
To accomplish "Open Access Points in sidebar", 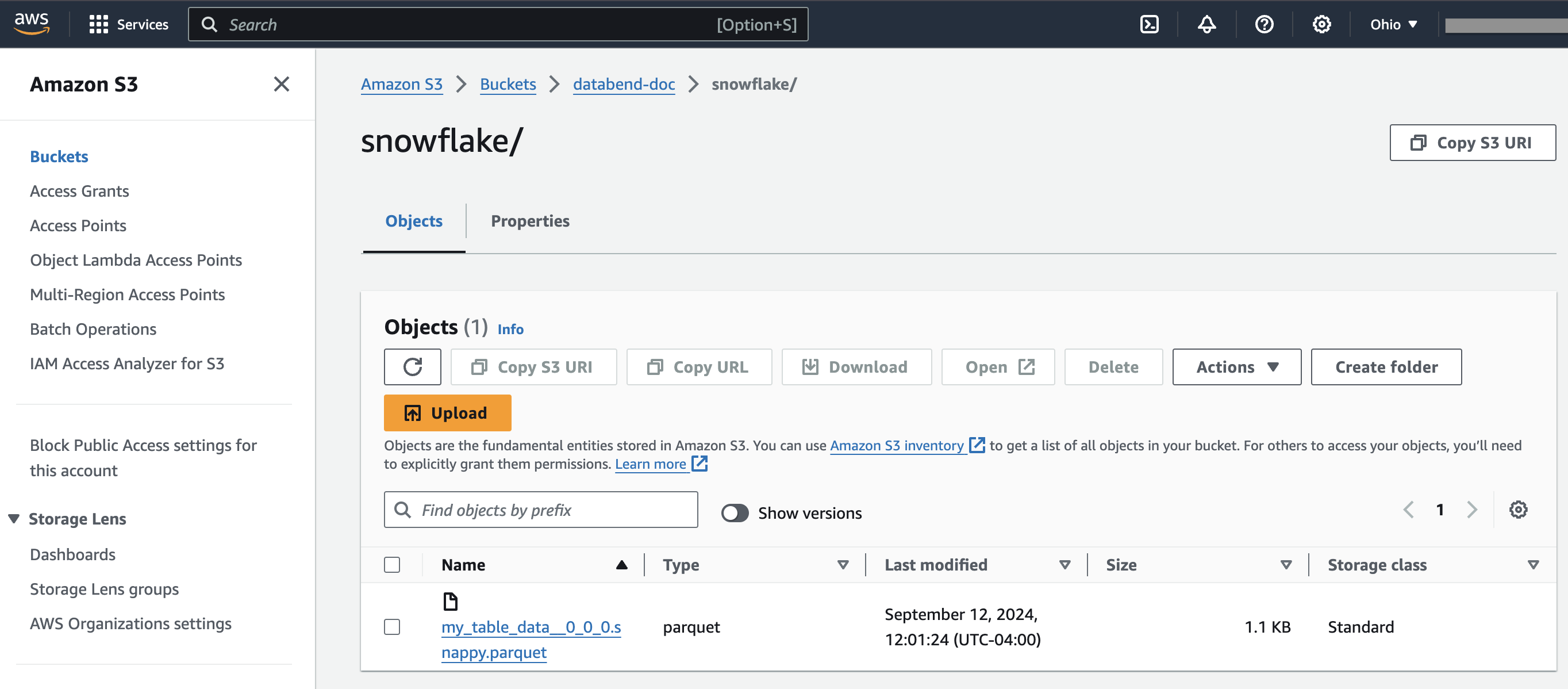I will [79, 225].
